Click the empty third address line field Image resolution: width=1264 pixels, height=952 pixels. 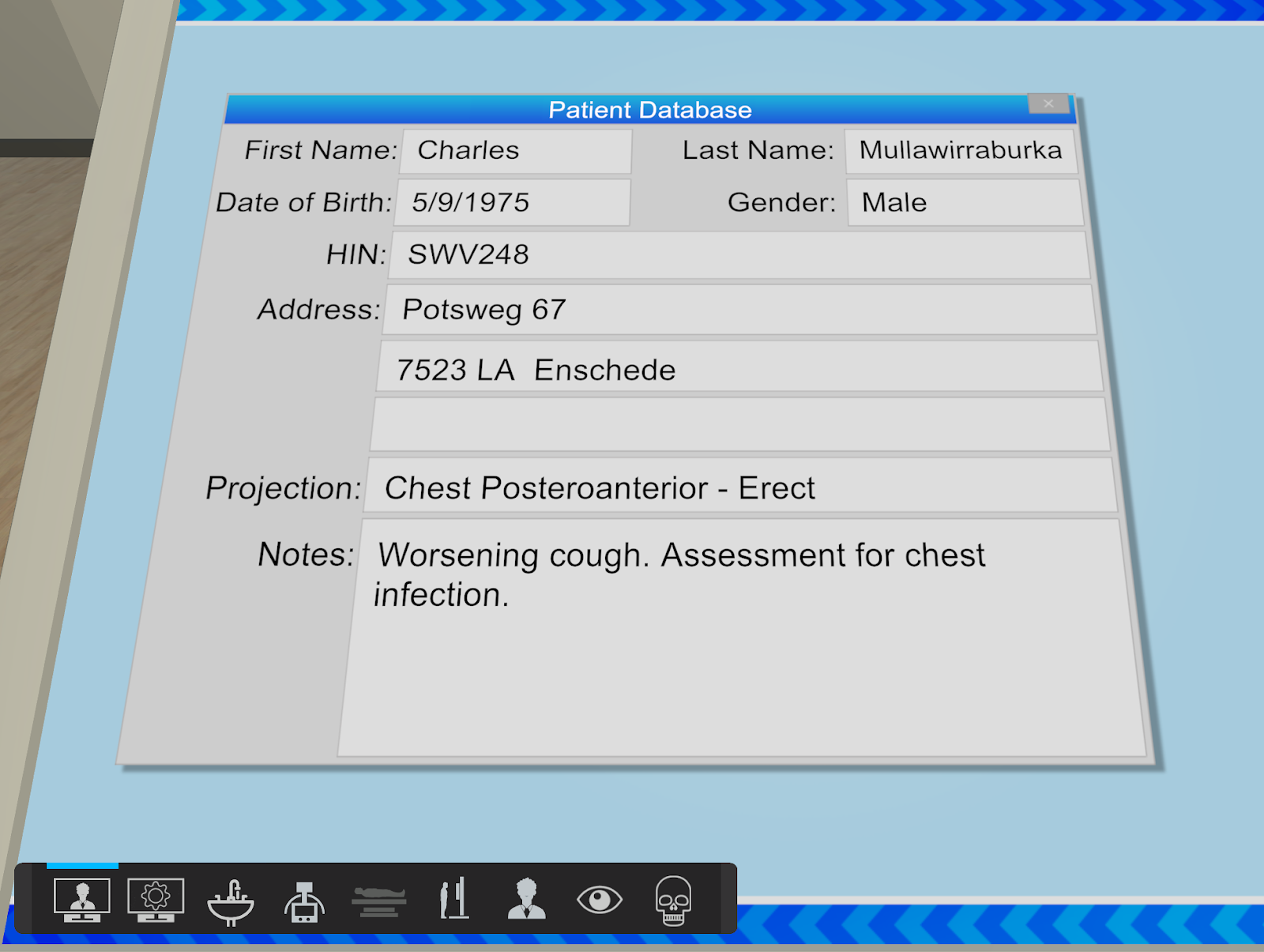[x=740, y=425]
